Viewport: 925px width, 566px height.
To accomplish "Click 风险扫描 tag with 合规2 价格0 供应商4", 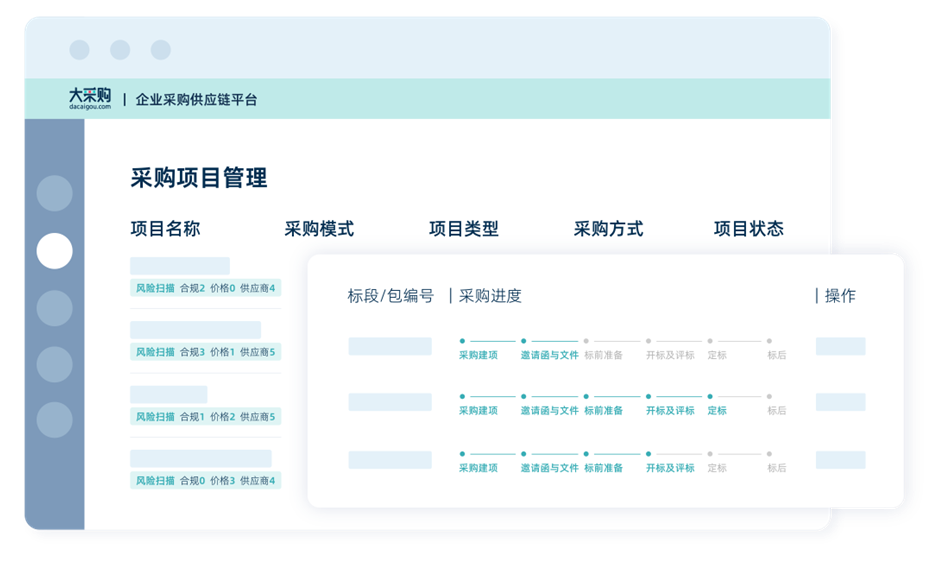I will (155, 288).
